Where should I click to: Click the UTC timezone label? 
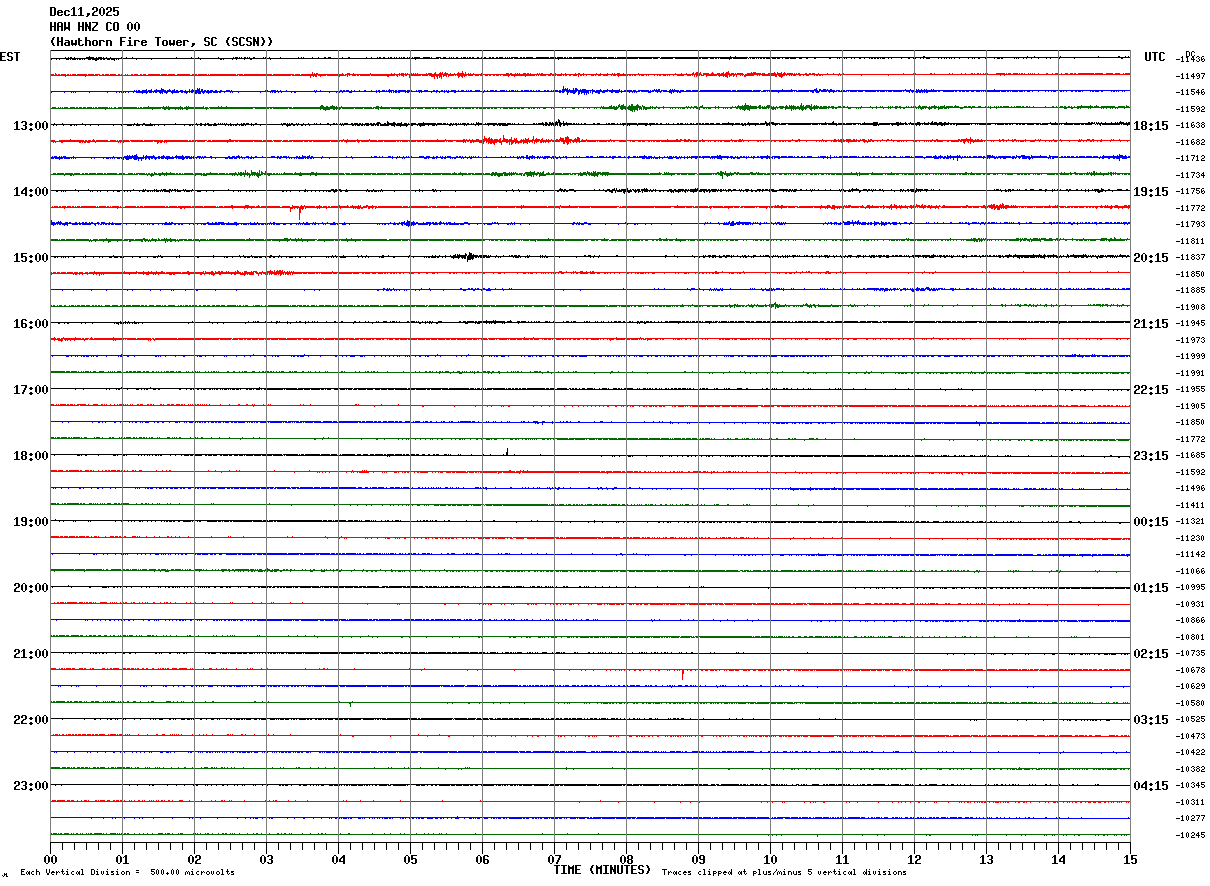click(x=1155, y=57)
